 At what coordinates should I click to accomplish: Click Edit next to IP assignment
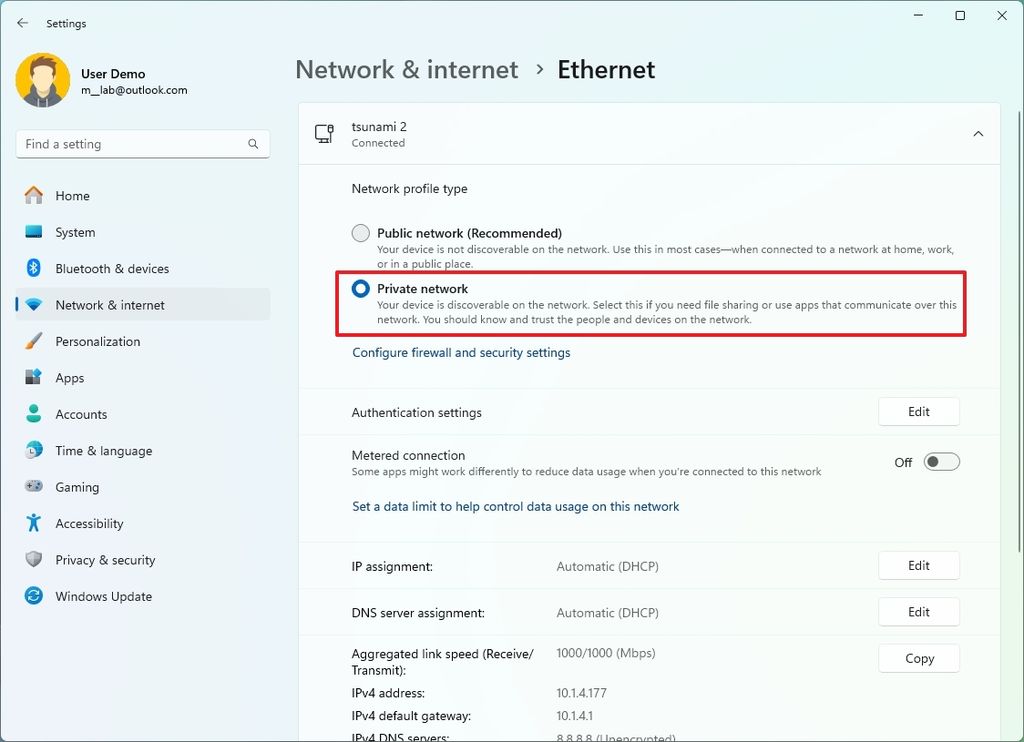918,565
